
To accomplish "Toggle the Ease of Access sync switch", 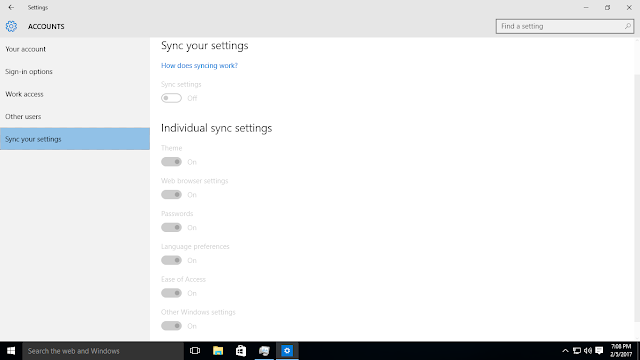I will (171, 293).
